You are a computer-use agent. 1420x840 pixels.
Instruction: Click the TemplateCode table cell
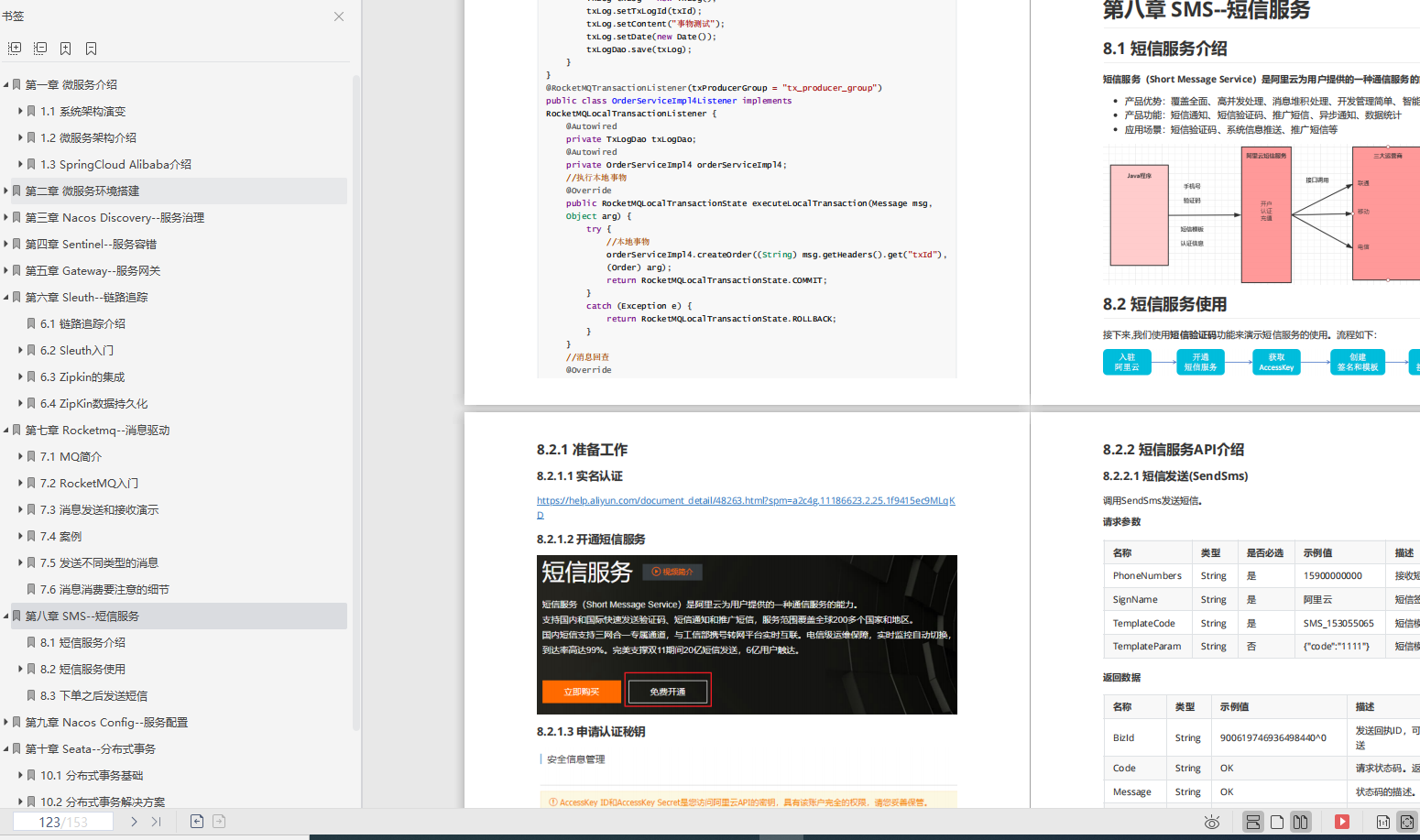coord(1147,623)
